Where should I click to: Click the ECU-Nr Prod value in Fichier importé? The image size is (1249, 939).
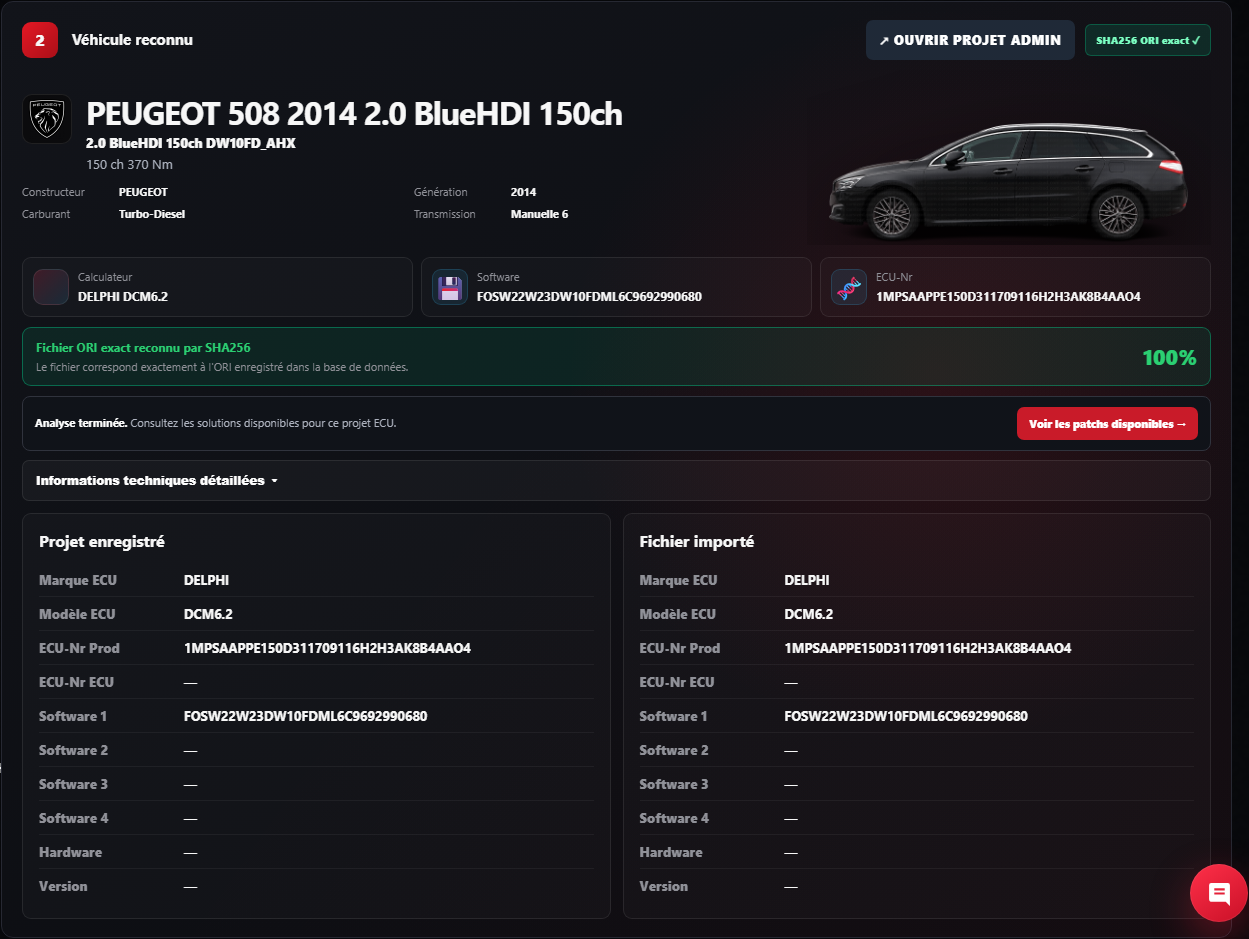[928, 648]
